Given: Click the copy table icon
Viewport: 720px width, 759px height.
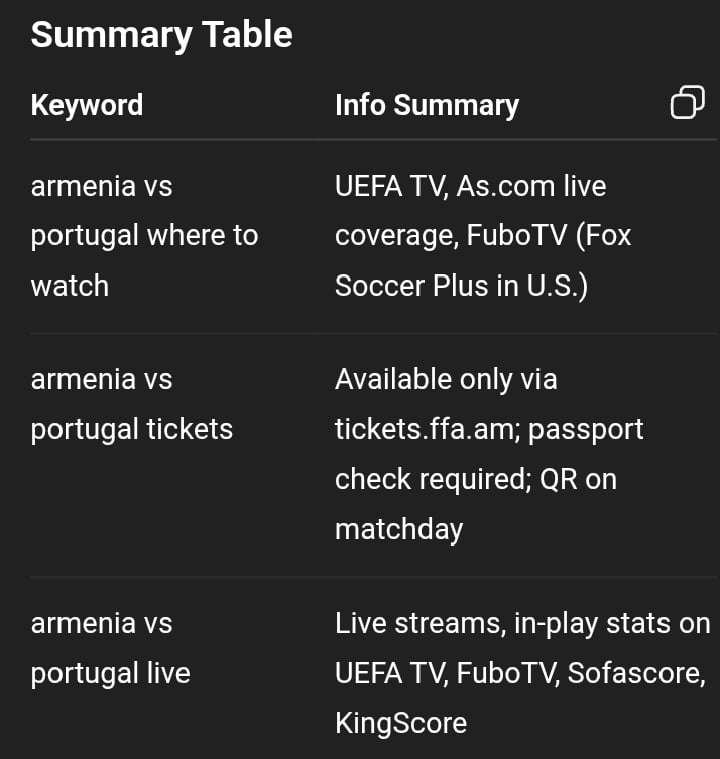Looking at the screenshot, I should 687,103.
